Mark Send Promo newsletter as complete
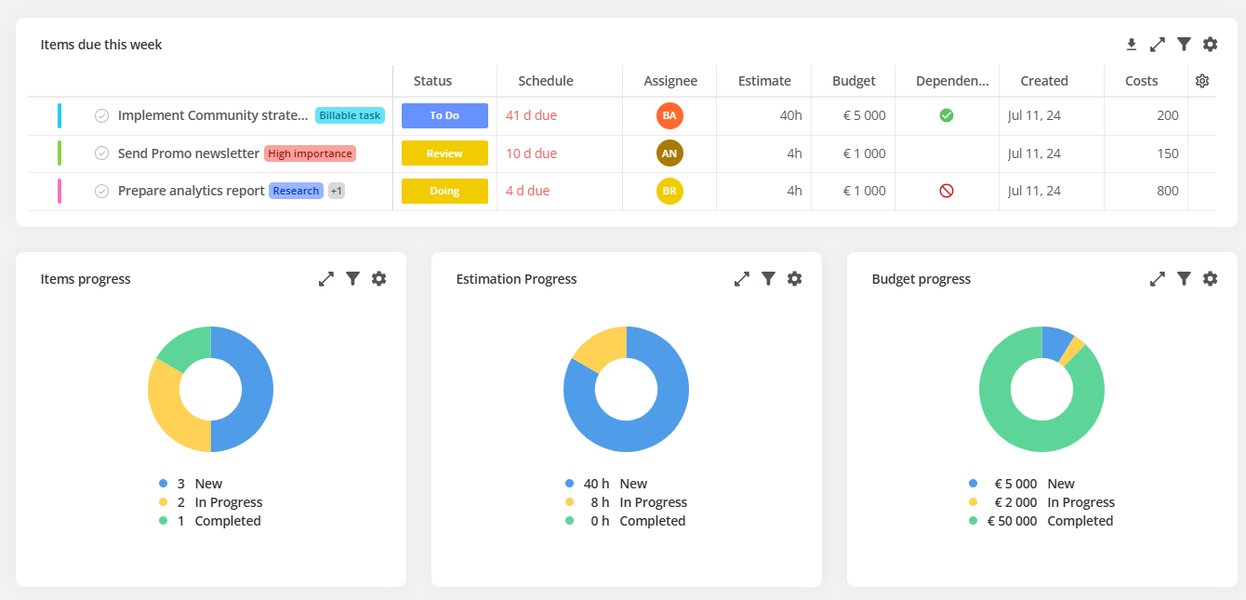This screenshot has height=600, width=1246. (101, 152)
